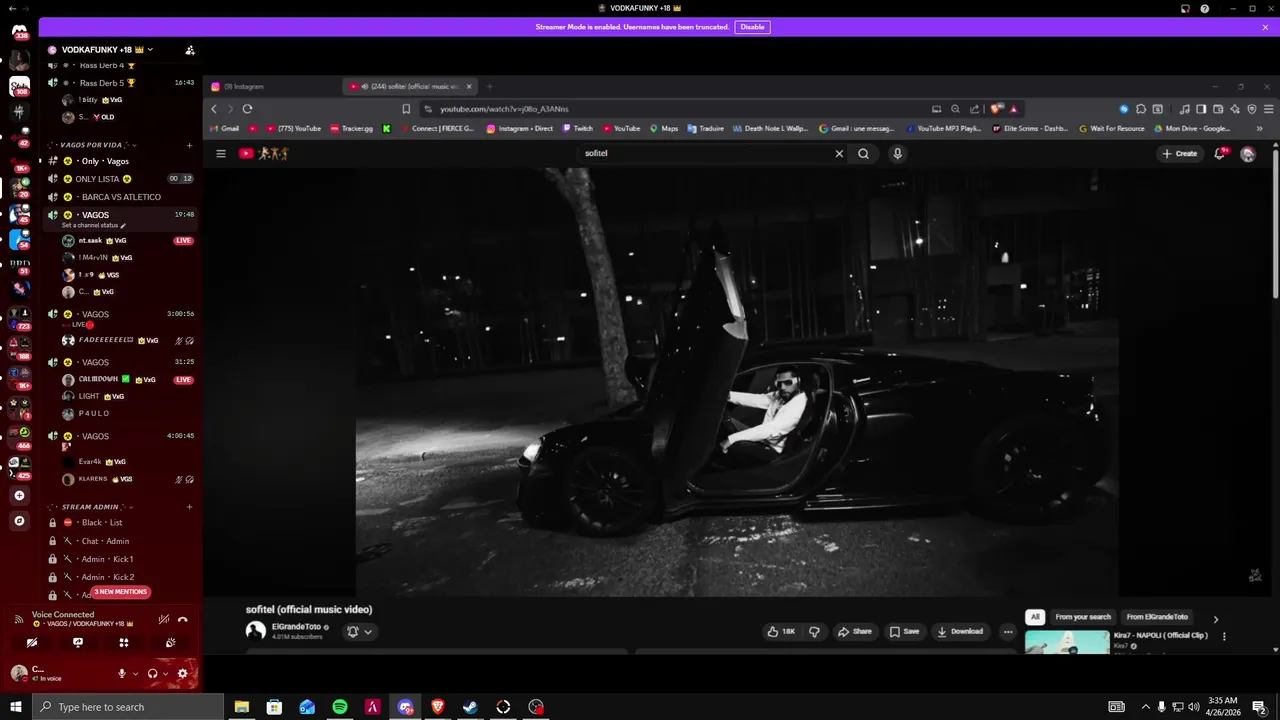Screen dimensions: 1280x720
Task: Disable Streamer Mode in banner
Action: coord(752,27)
